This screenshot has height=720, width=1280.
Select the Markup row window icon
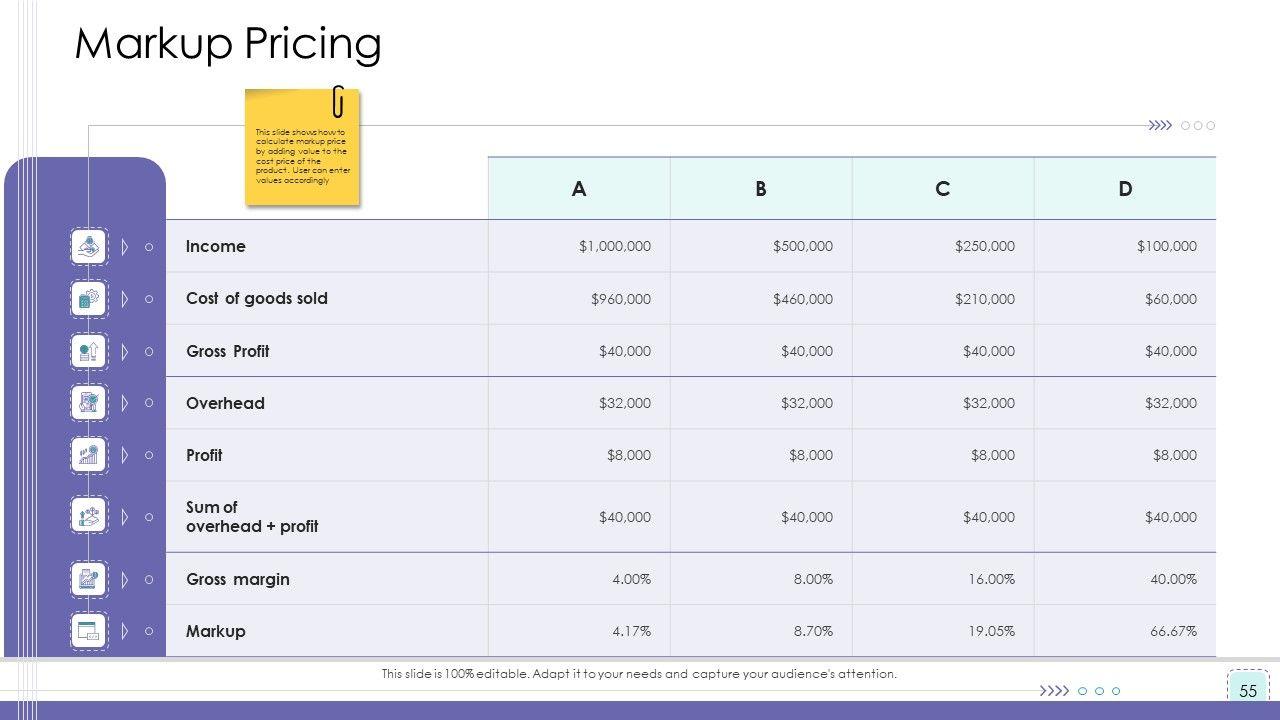(89, 631)
